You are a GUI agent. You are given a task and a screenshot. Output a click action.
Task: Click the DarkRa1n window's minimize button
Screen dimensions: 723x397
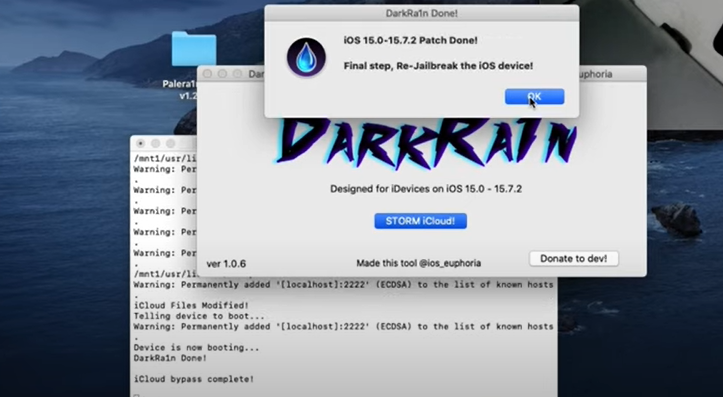pyautogui.click(x=222, y=74)
